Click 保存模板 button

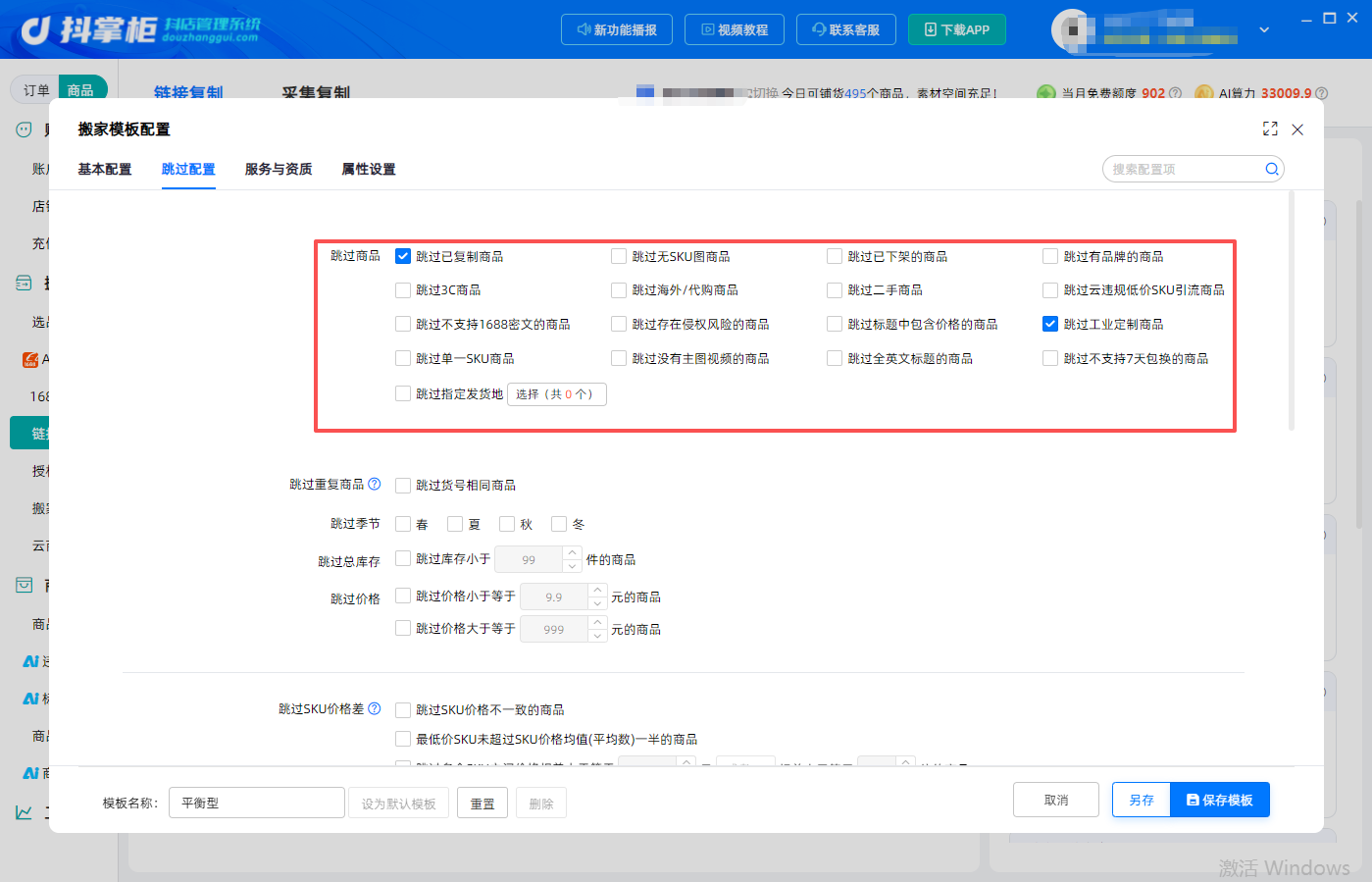(1220, 800)
